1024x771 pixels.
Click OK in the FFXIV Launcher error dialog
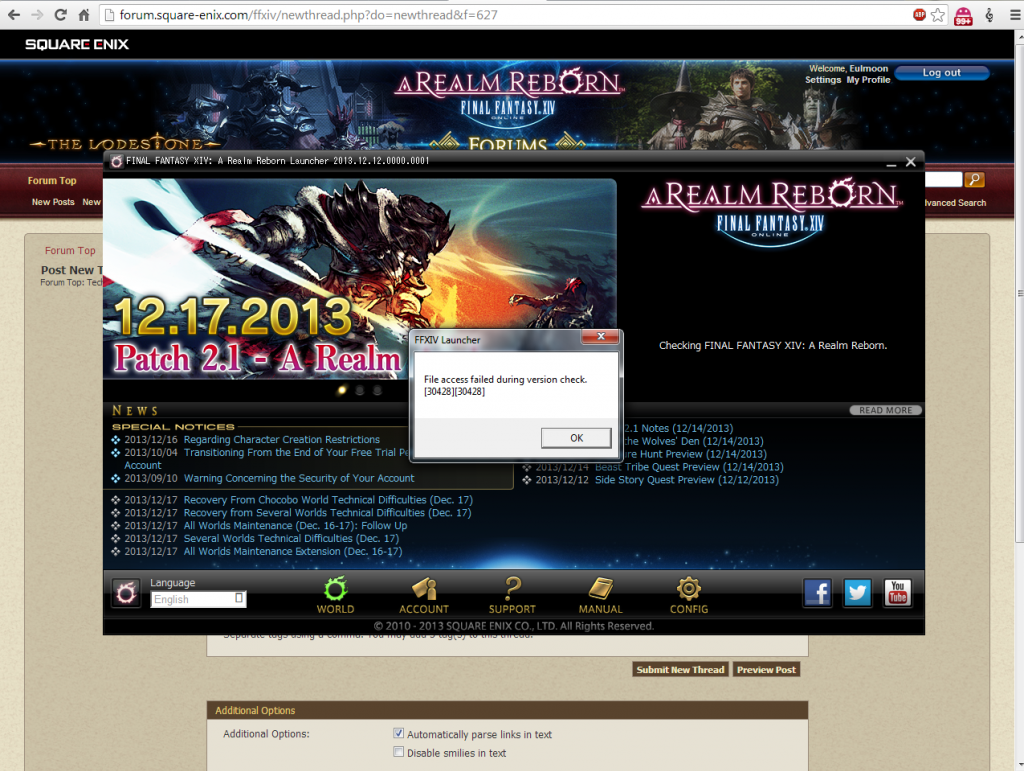[x=576, y=438]
